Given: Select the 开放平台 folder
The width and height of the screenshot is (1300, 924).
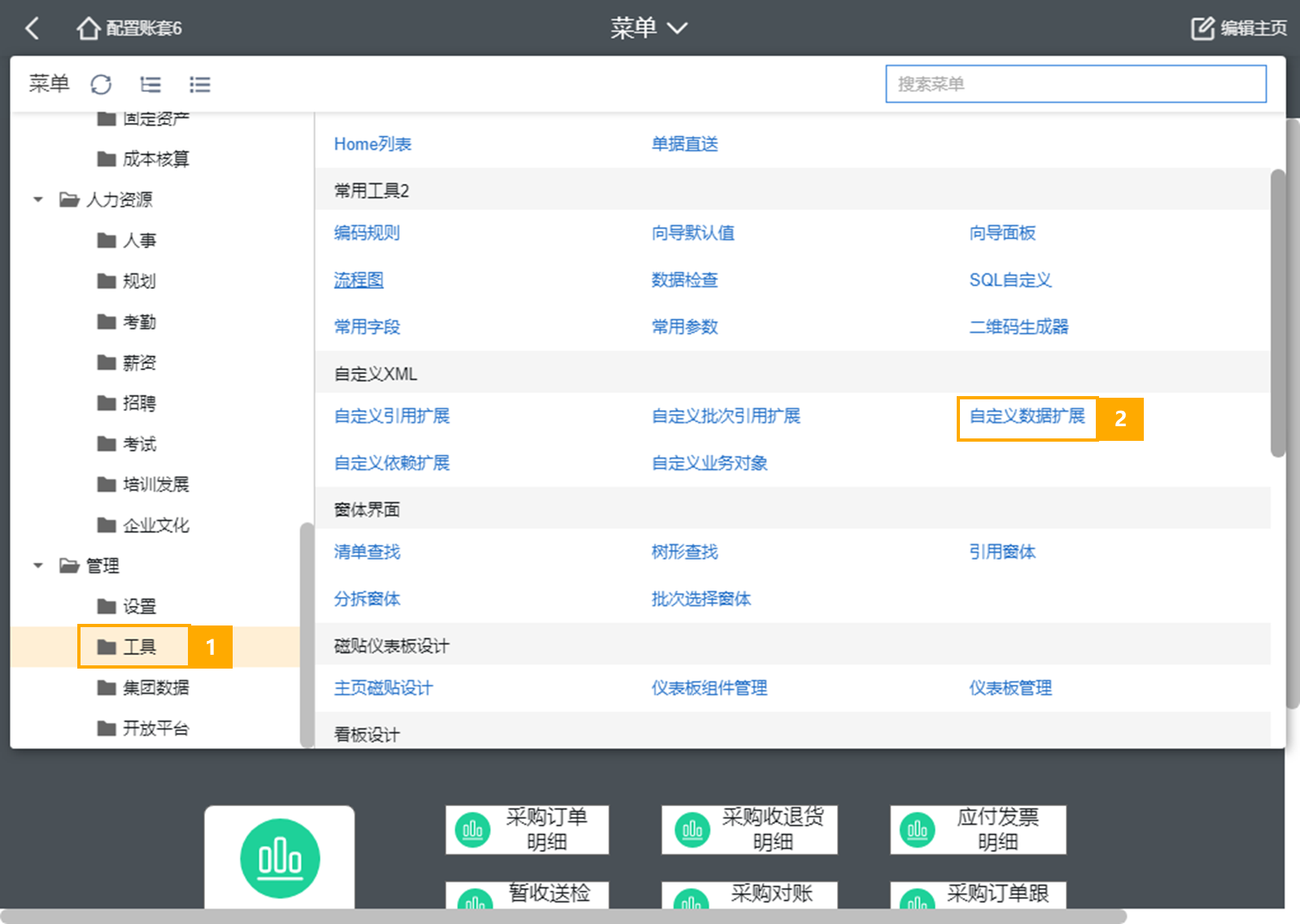Looking at the screenshot, I should 143,728.
